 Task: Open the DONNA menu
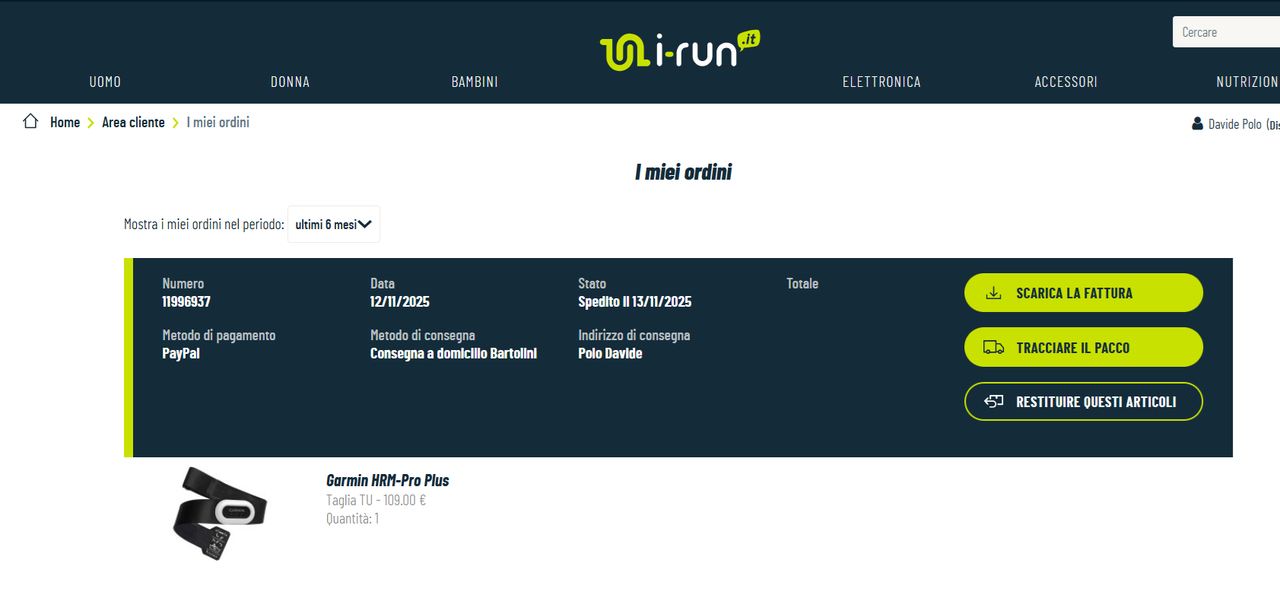tap(290, 82)
